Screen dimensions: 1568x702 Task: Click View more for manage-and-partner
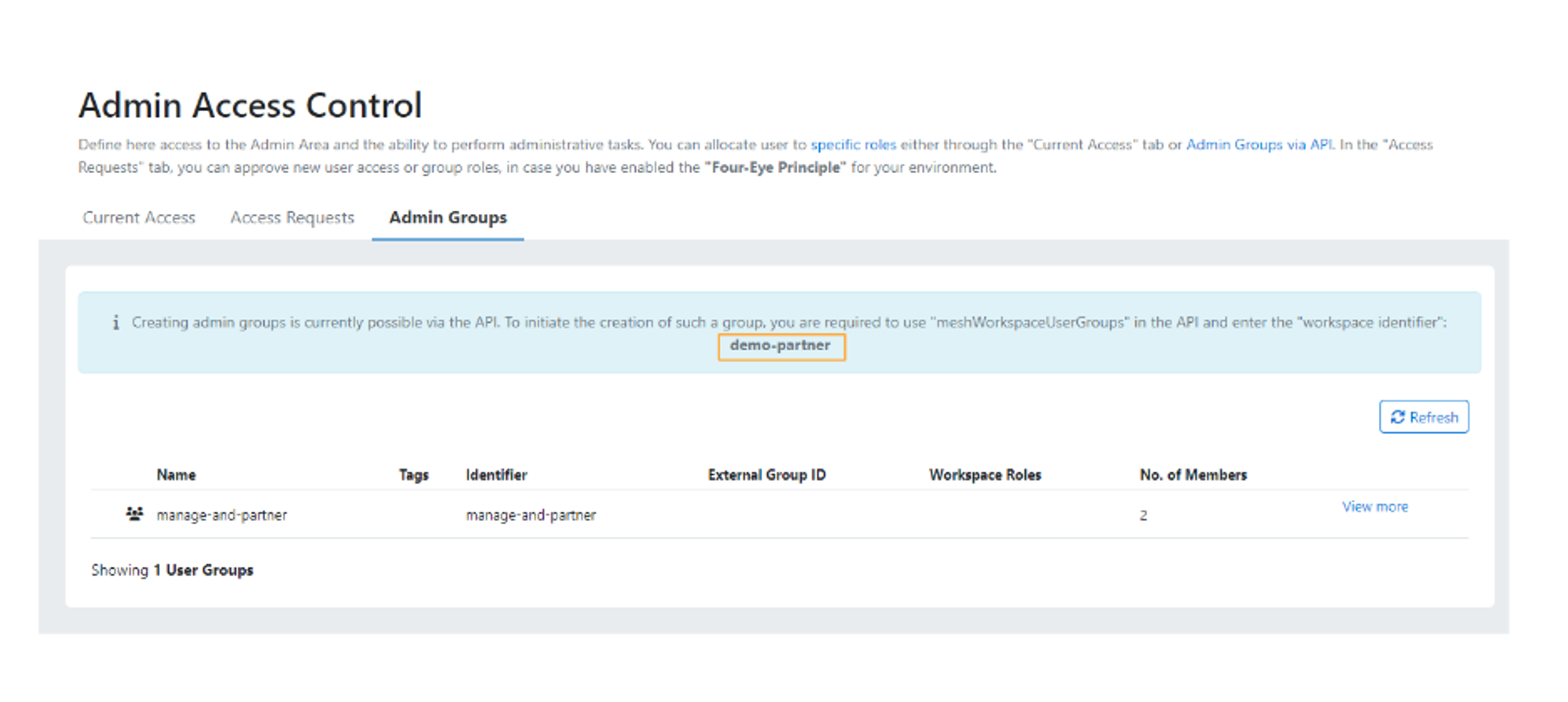click(1374, 507)
